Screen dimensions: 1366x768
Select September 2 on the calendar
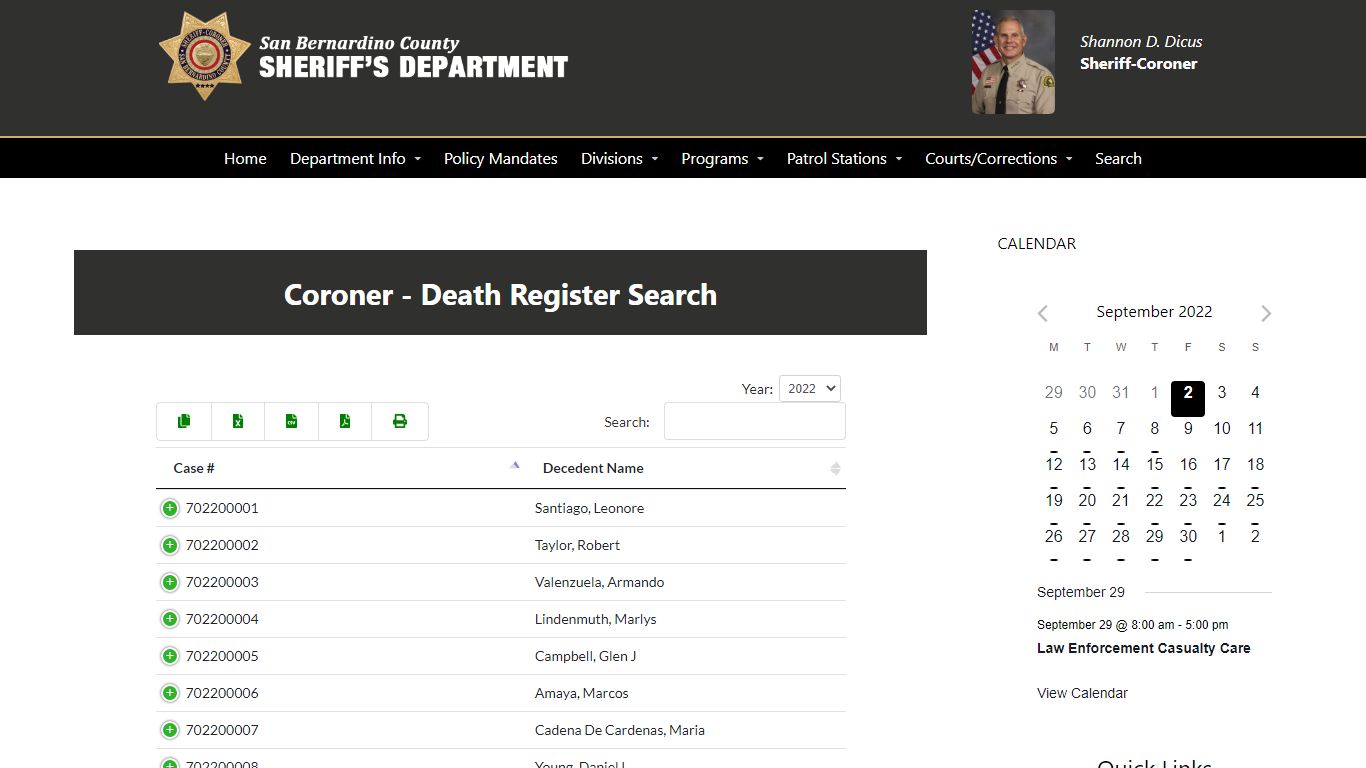tap(1188, 398)
